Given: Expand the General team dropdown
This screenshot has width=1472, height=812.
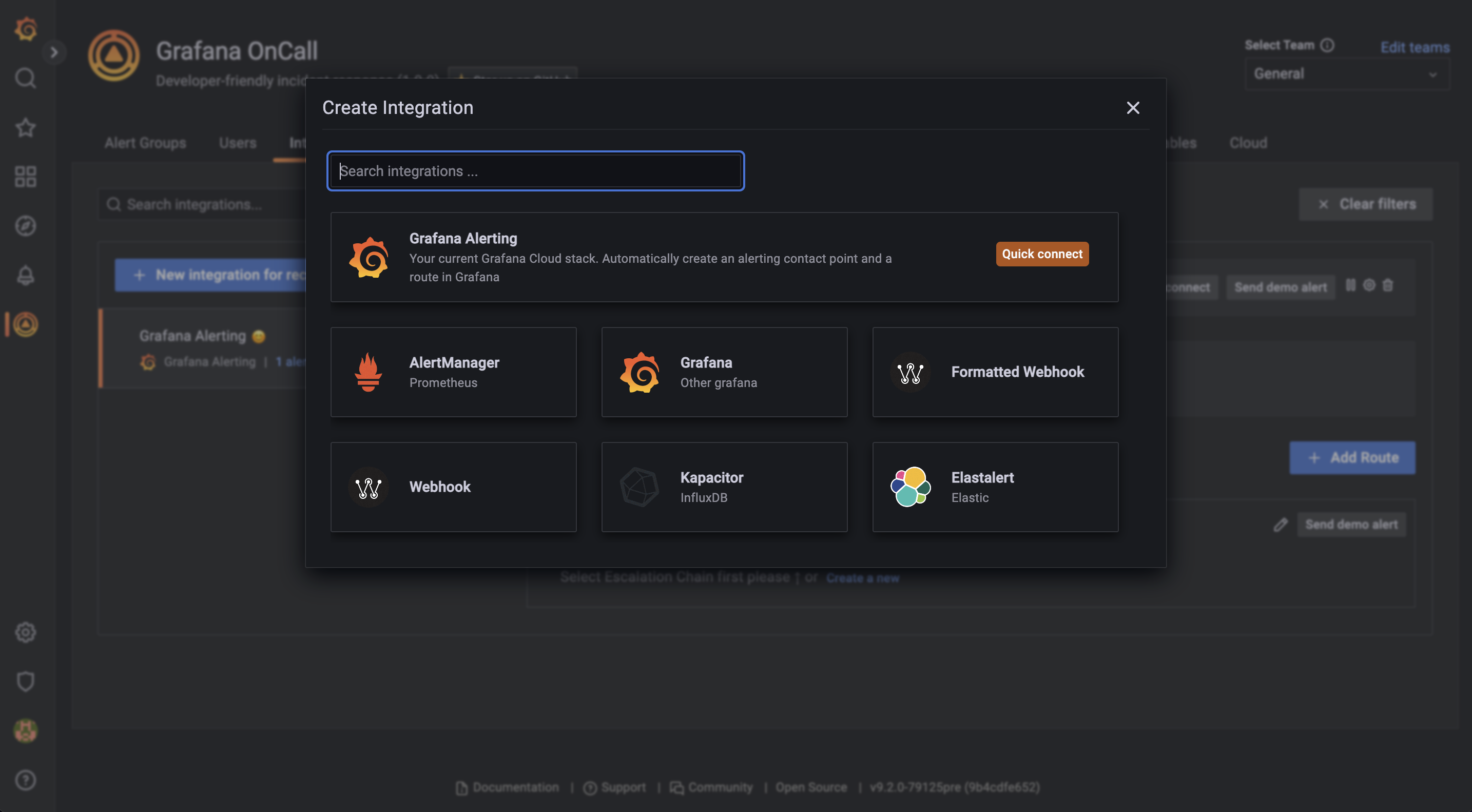Looking at the screenshot, I should [x=1346, y=73].
